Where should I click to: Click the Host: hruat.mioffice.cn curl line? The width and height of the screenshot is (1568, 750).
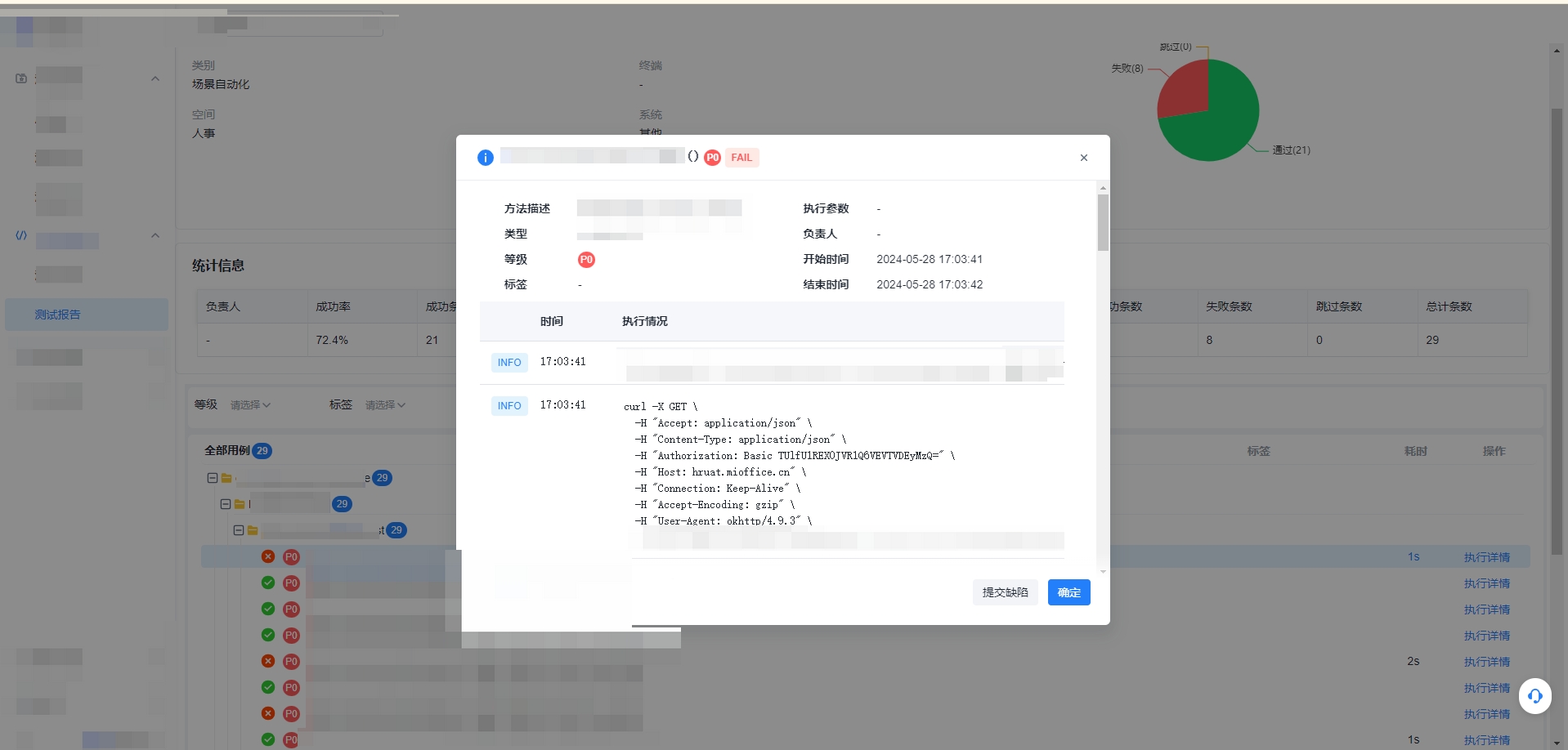tap(720, 472)
